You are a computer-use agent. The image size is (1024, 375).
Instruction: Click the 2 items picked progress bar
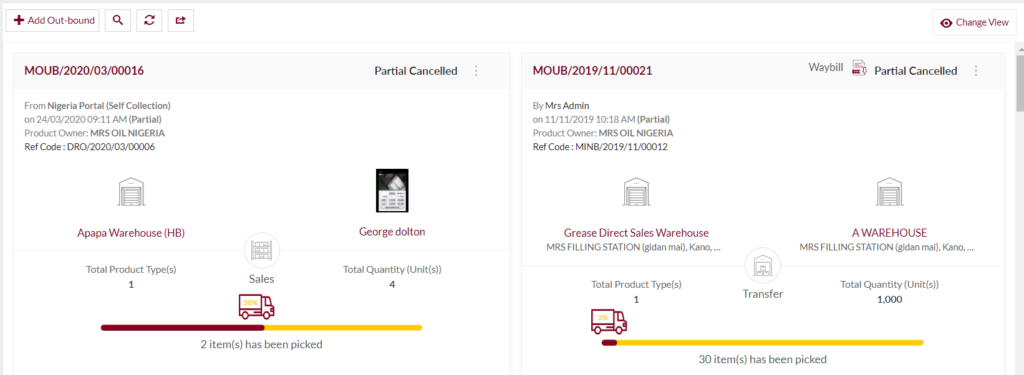click(261, 327)
